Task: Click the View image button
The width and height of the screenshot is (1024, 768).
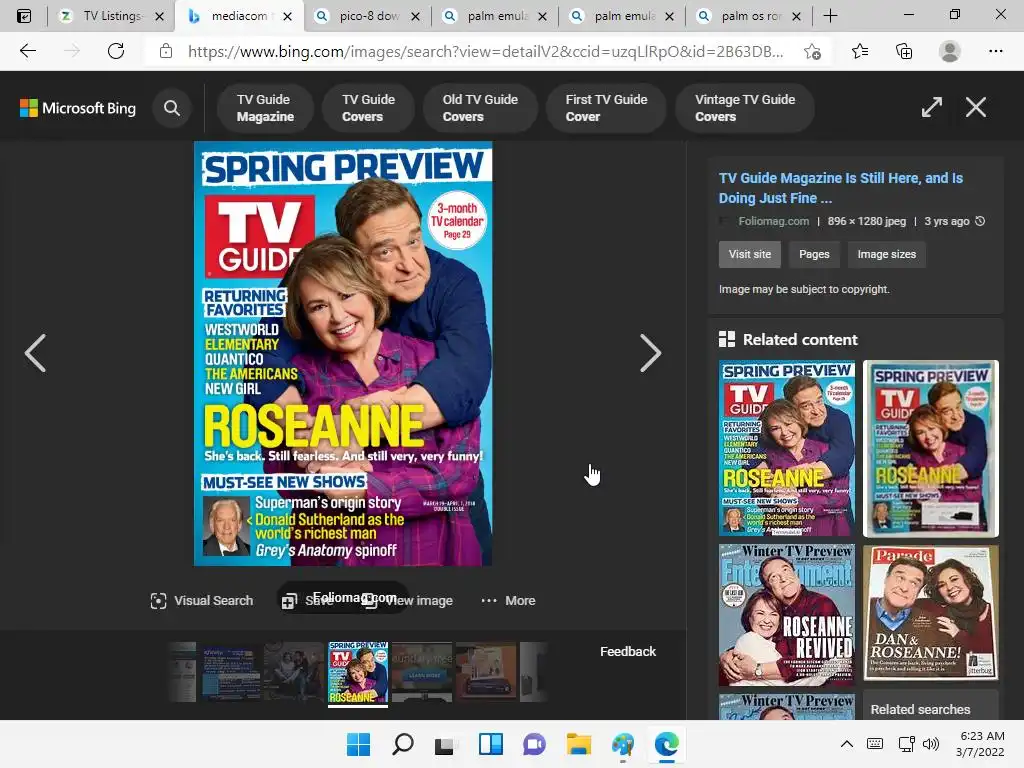Action: point(408,601)
